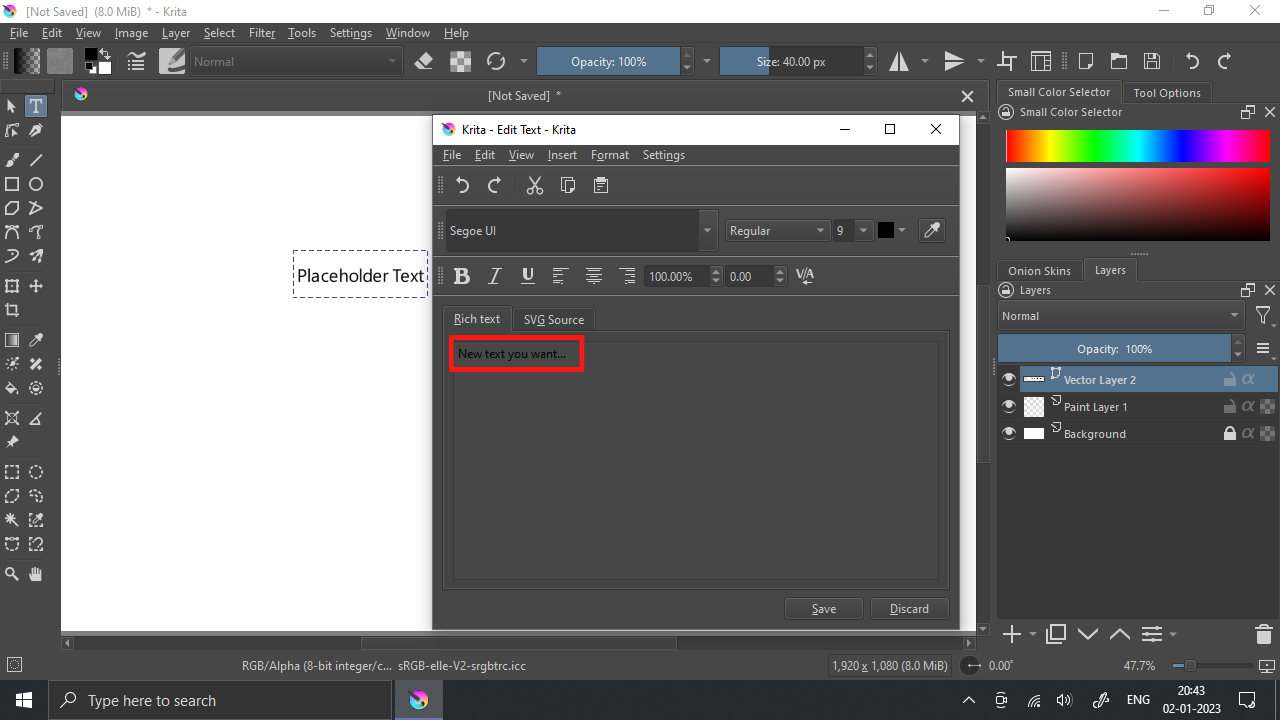Switch to the SVG Source tab
This screenshot has width=1280, height=720.
pyautogui.click(x=553, y=320)
